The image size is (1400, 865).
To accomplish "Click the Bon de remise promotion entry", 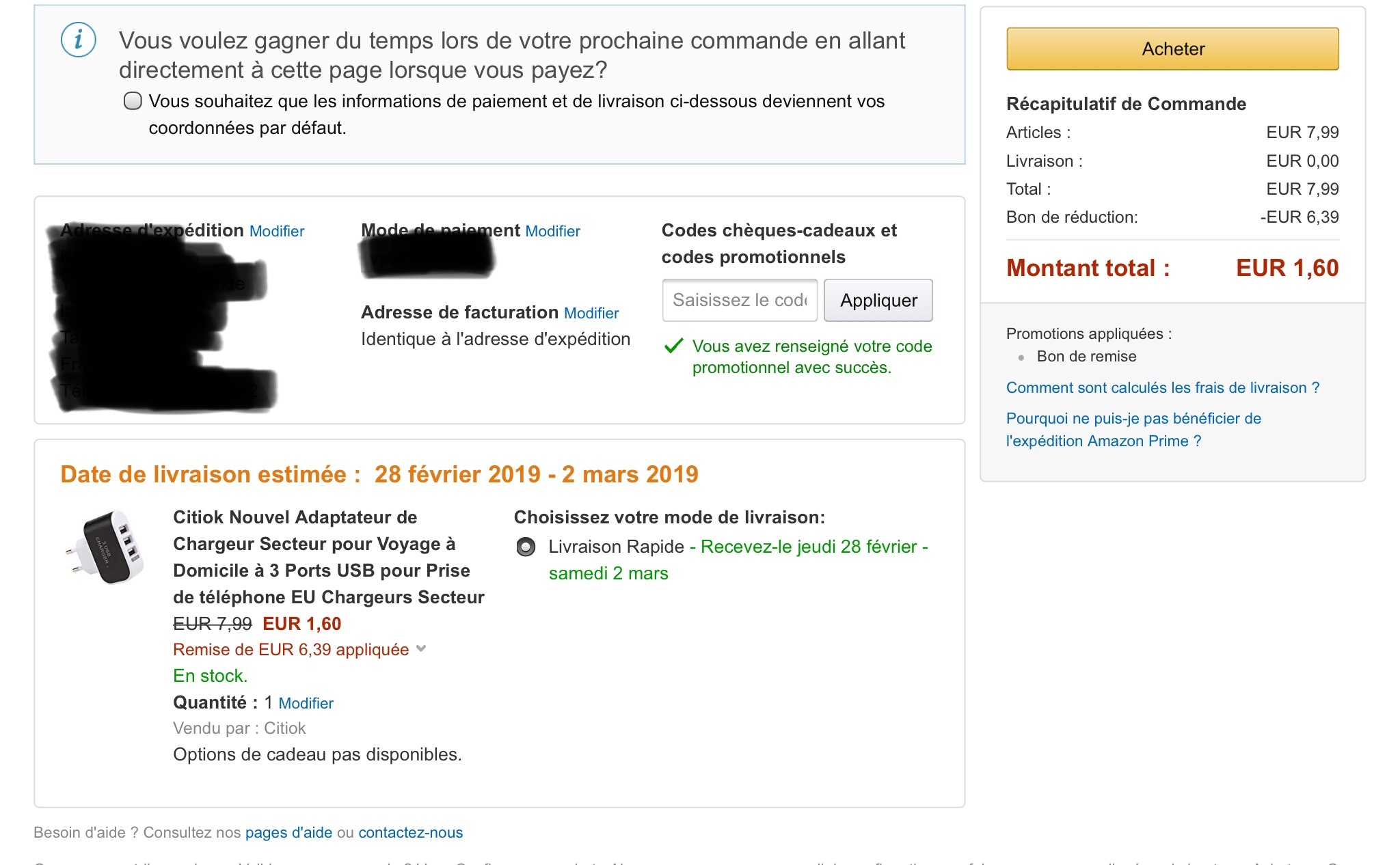I will tap(1086, 357).
